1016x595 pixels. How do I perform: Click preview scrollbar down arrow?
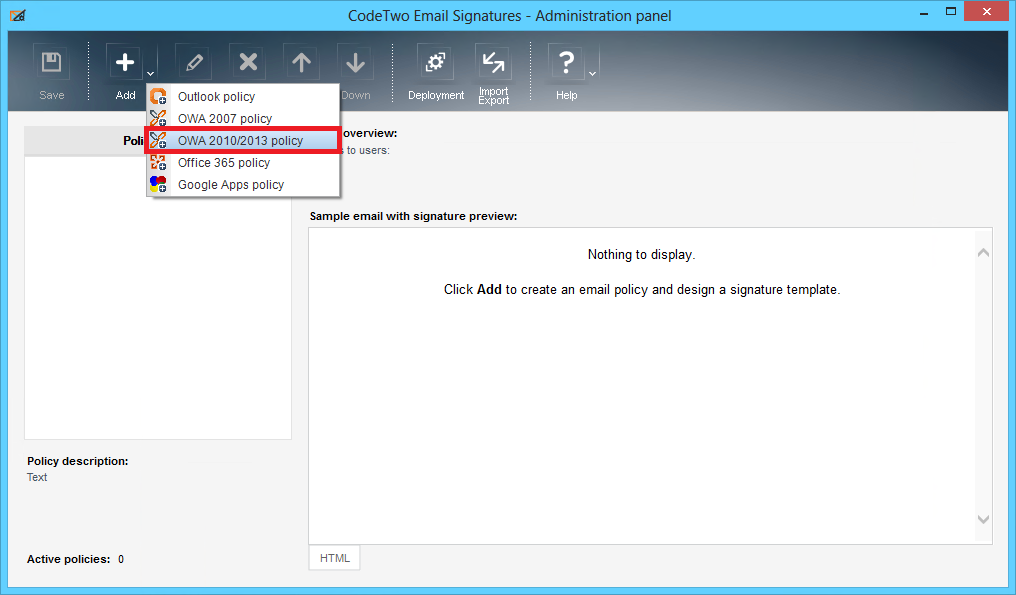[983, 519]
